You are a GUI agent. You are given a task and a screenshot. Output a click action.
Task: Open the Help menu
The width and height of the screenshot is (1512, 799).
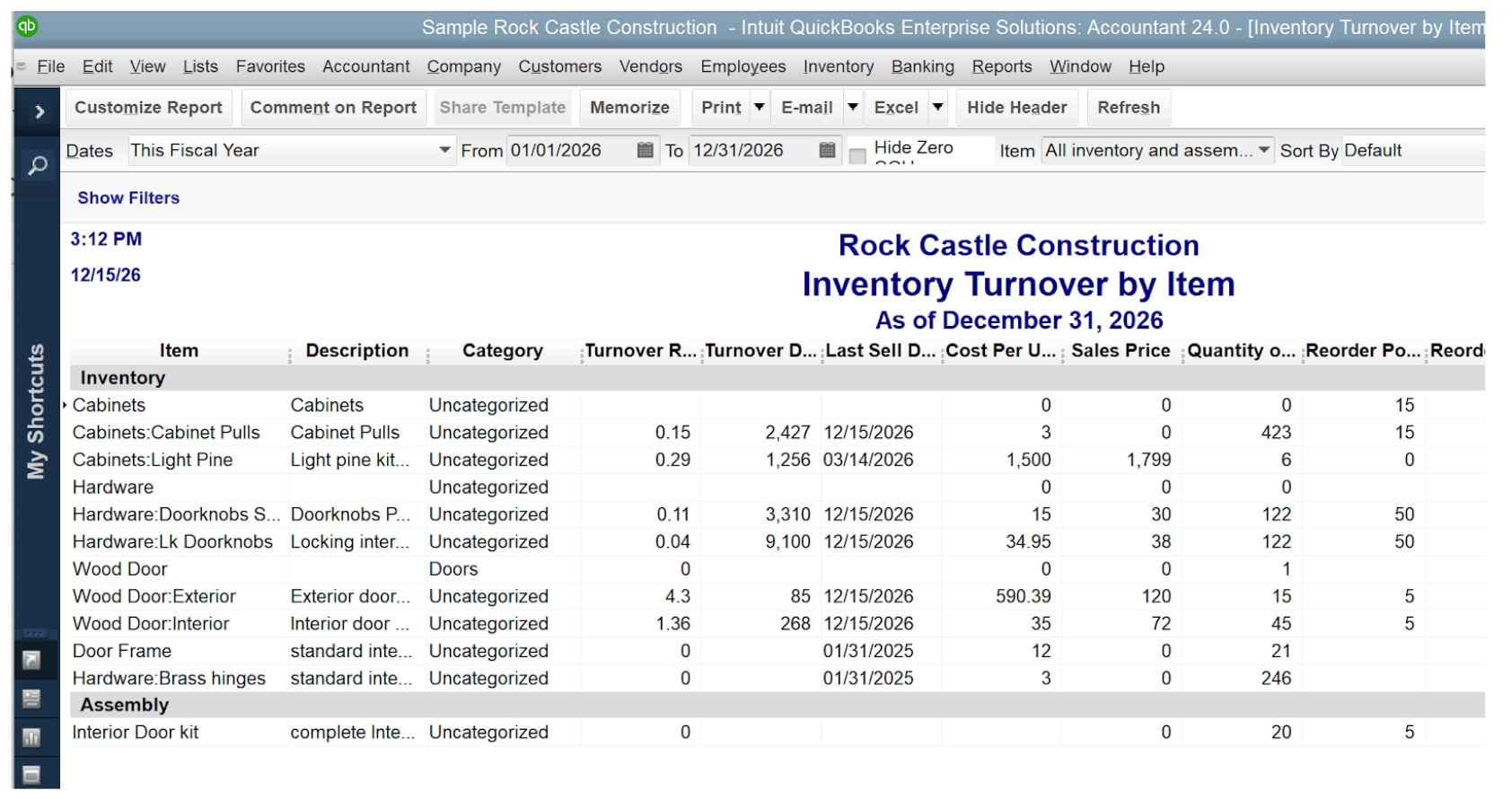[x=1147, y=66]
